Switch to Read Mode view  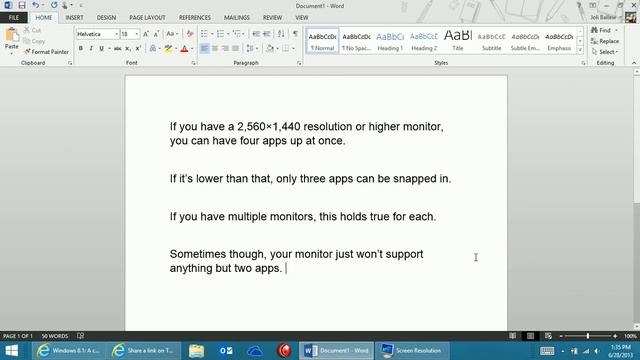pos(512,336)
